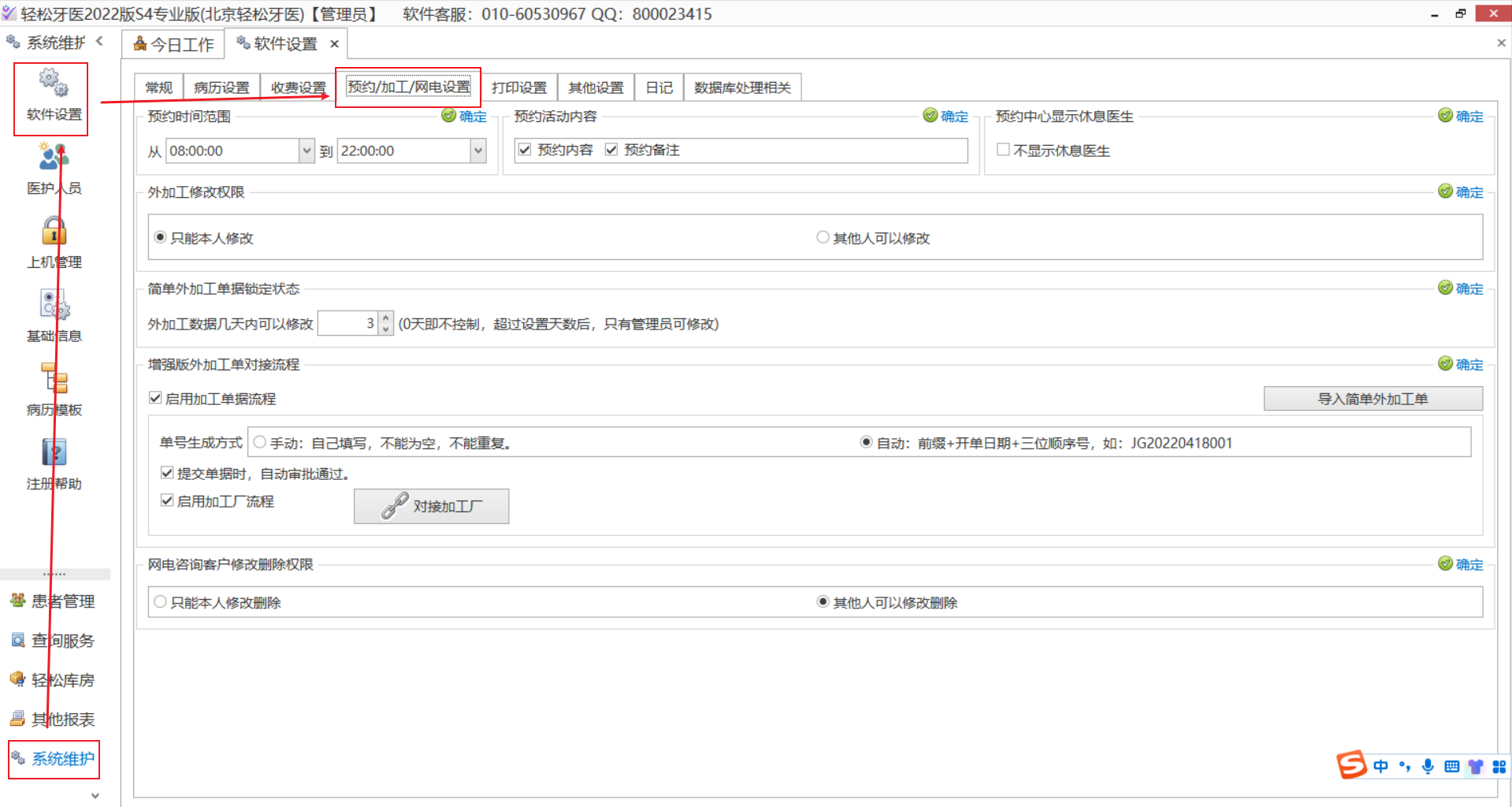
Task: Open Sogou soft keyboard icon
Action: 1452,766
